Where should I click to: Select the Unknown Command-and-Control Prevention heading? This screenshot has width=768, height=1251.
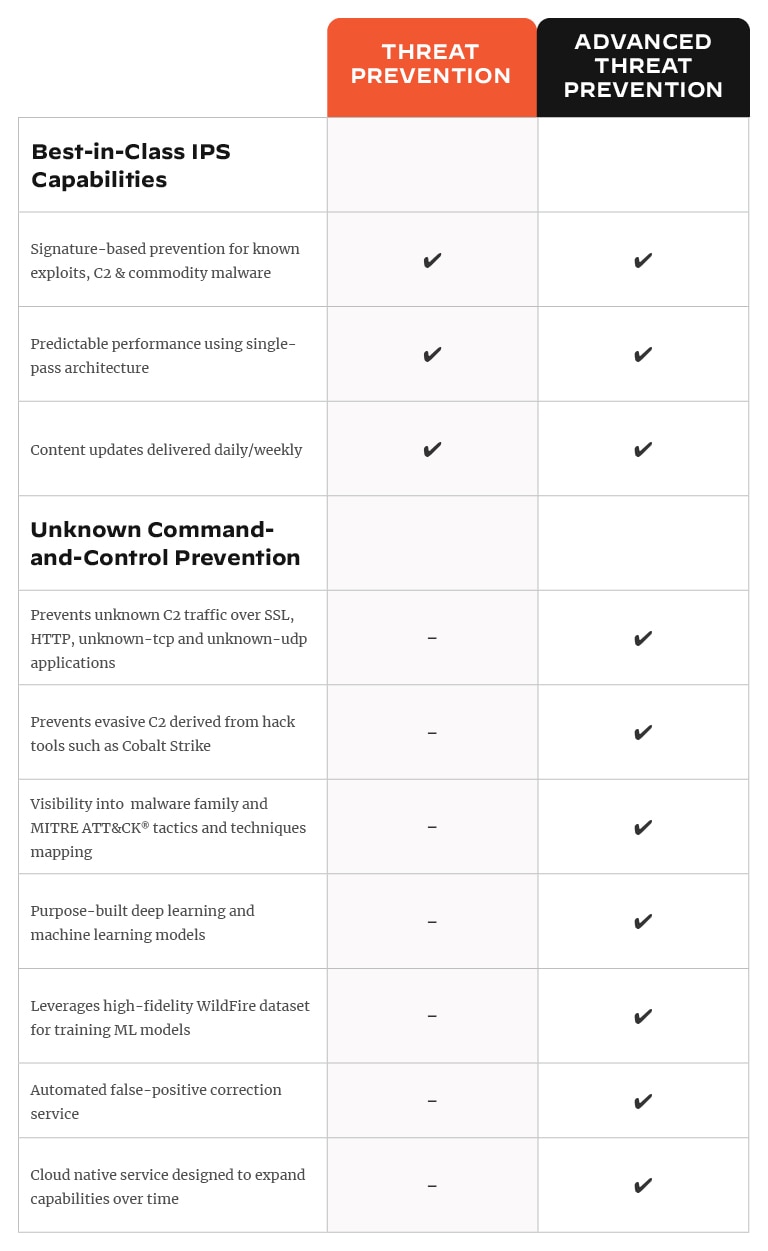coord(165,543)
